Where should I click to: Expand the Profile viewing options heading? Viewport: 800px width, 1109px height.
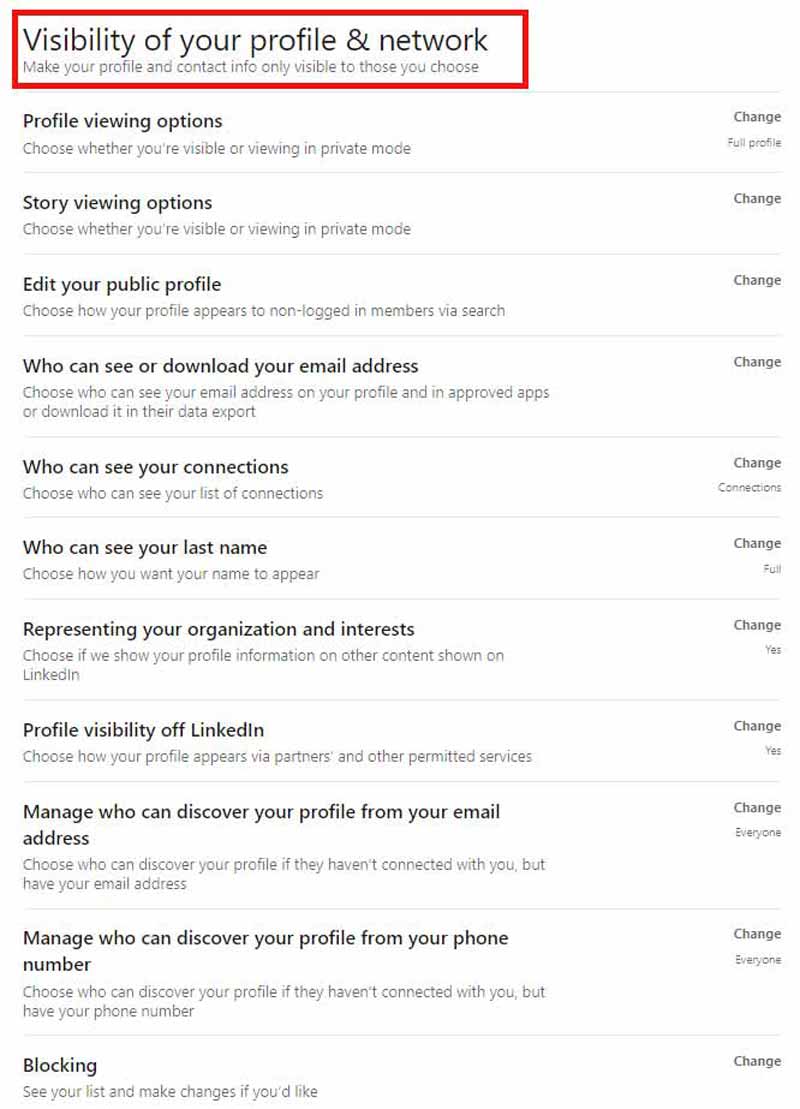click(x=122, y=121)
